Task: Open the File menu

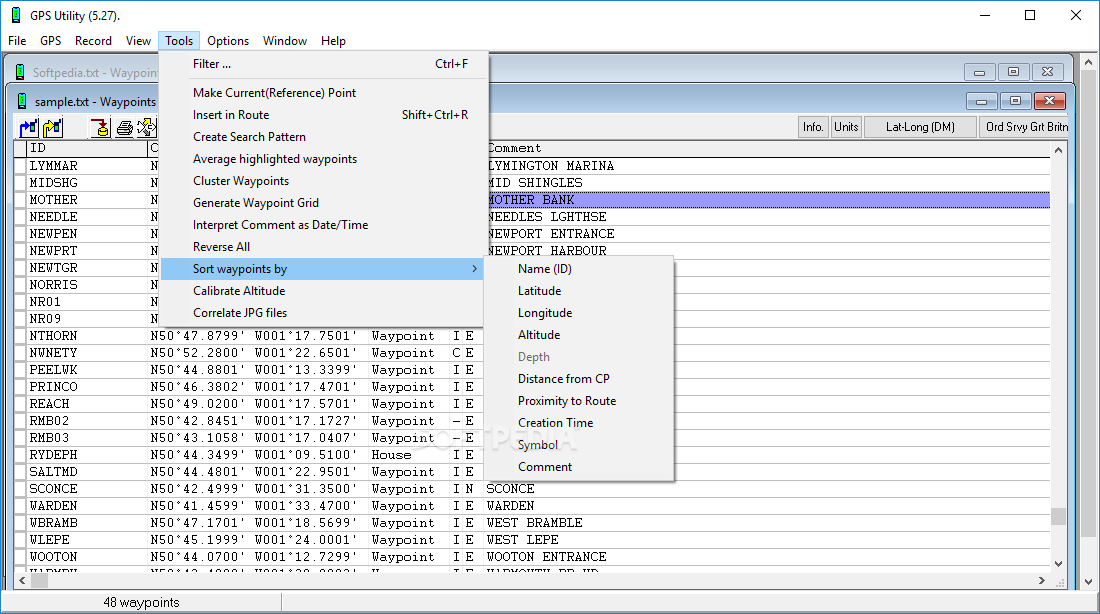Action: (17, 41)
